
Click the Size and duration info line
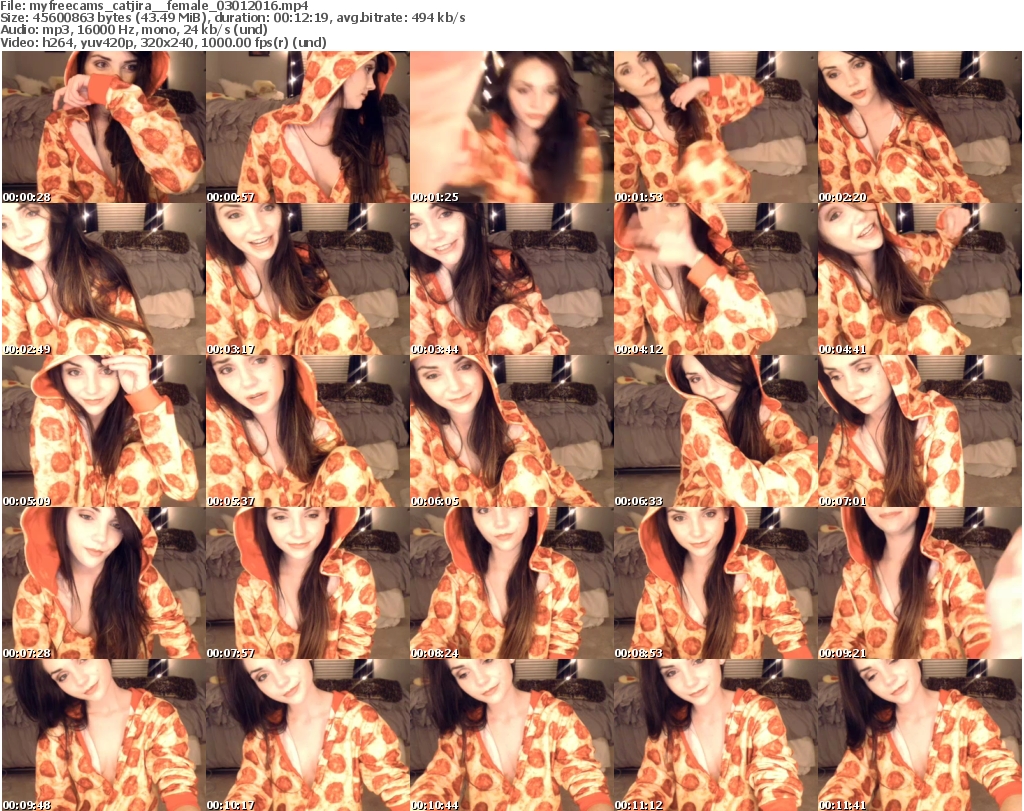tap(232, 18)
